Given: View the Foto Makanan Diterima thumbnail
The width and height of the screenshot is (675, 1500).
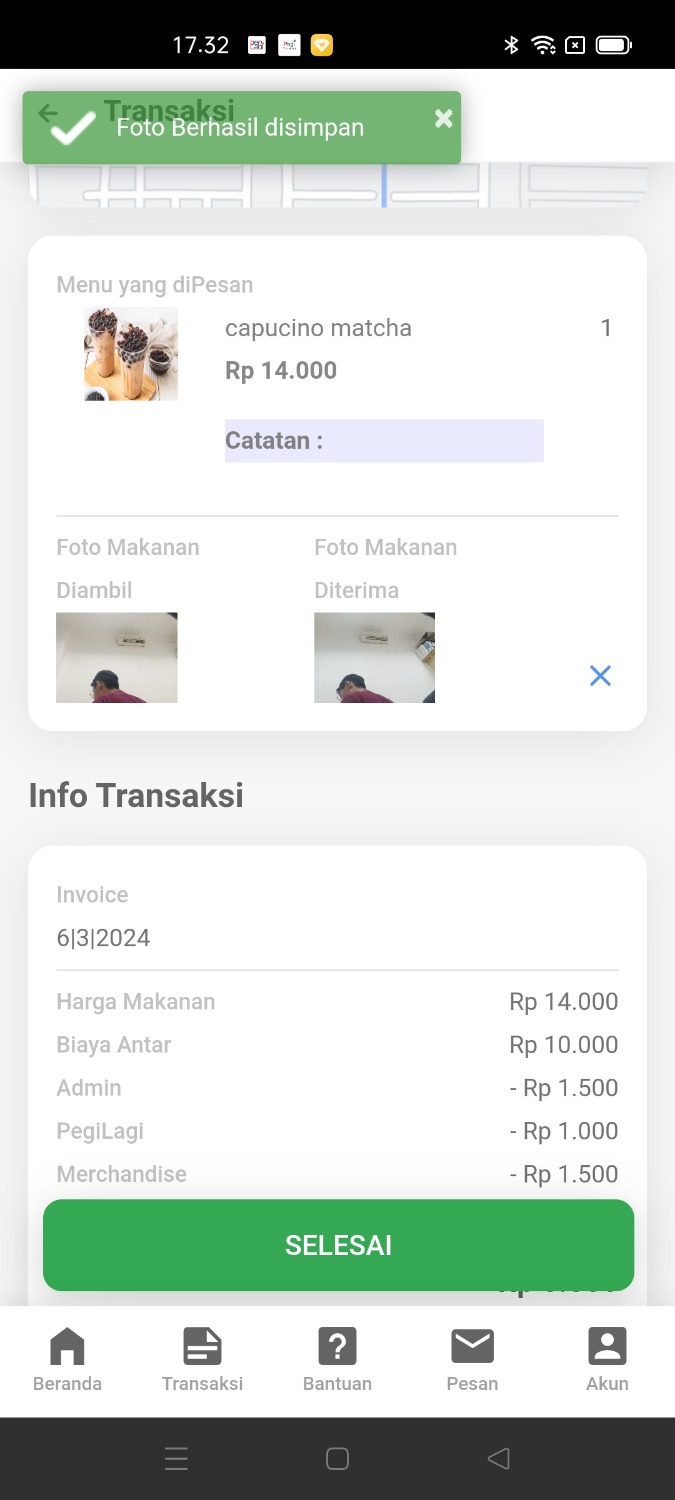Looking at the screenshot, I should point(374,658).
